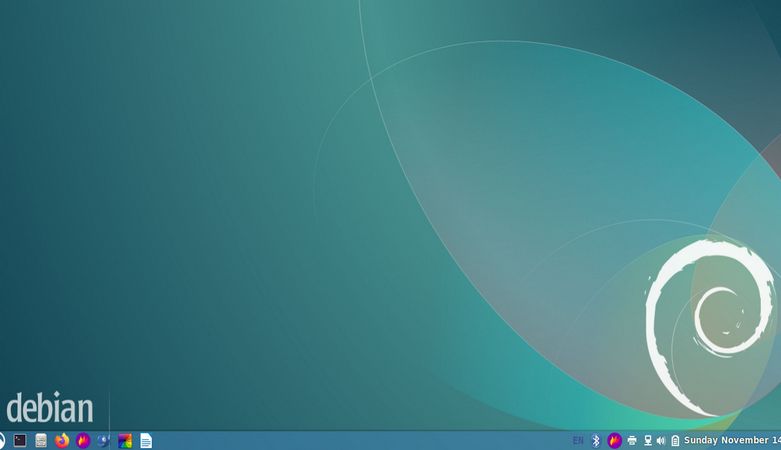Screen dimensions: 781x450
Task: Click the empty desktop background
Action: click(200, 200)
